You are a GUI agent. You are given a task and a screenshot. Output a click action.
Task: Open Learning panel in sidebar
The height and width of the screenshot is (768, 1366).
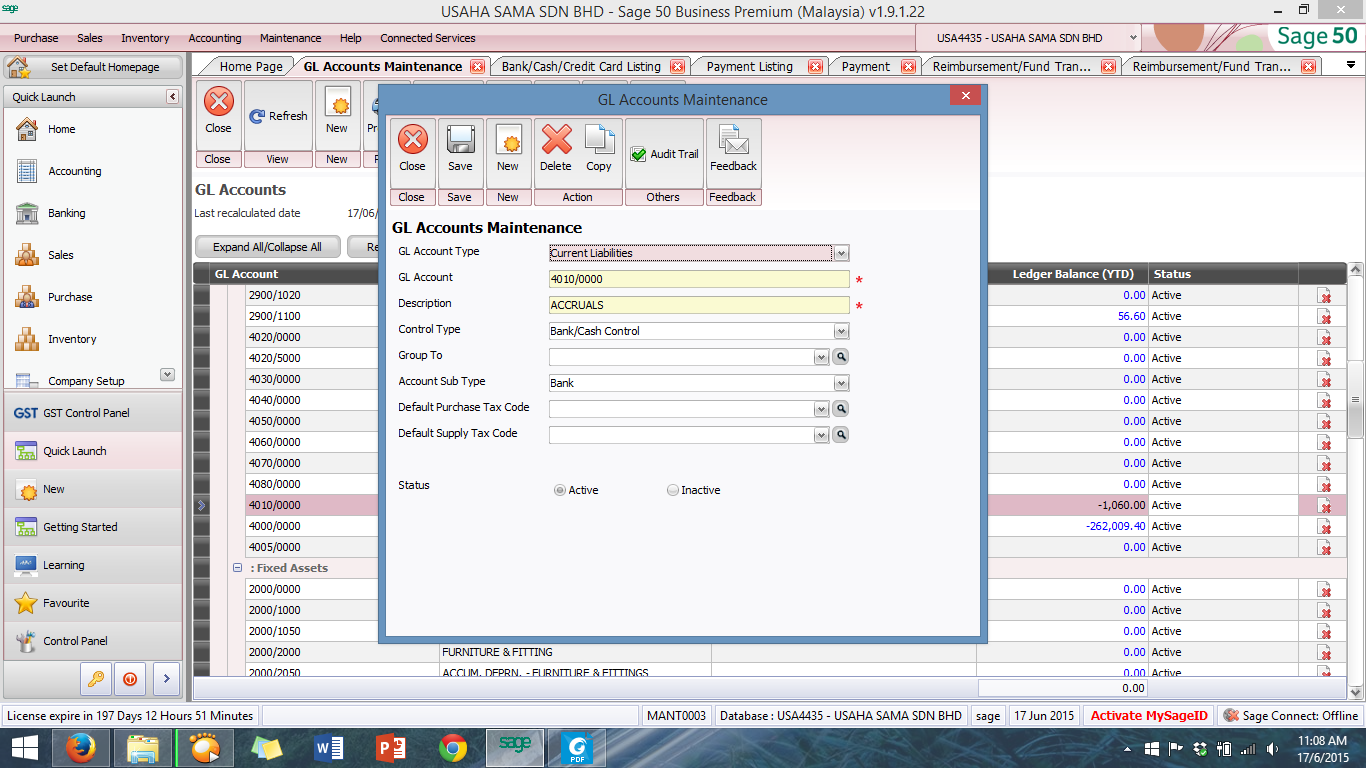(93, 565)
